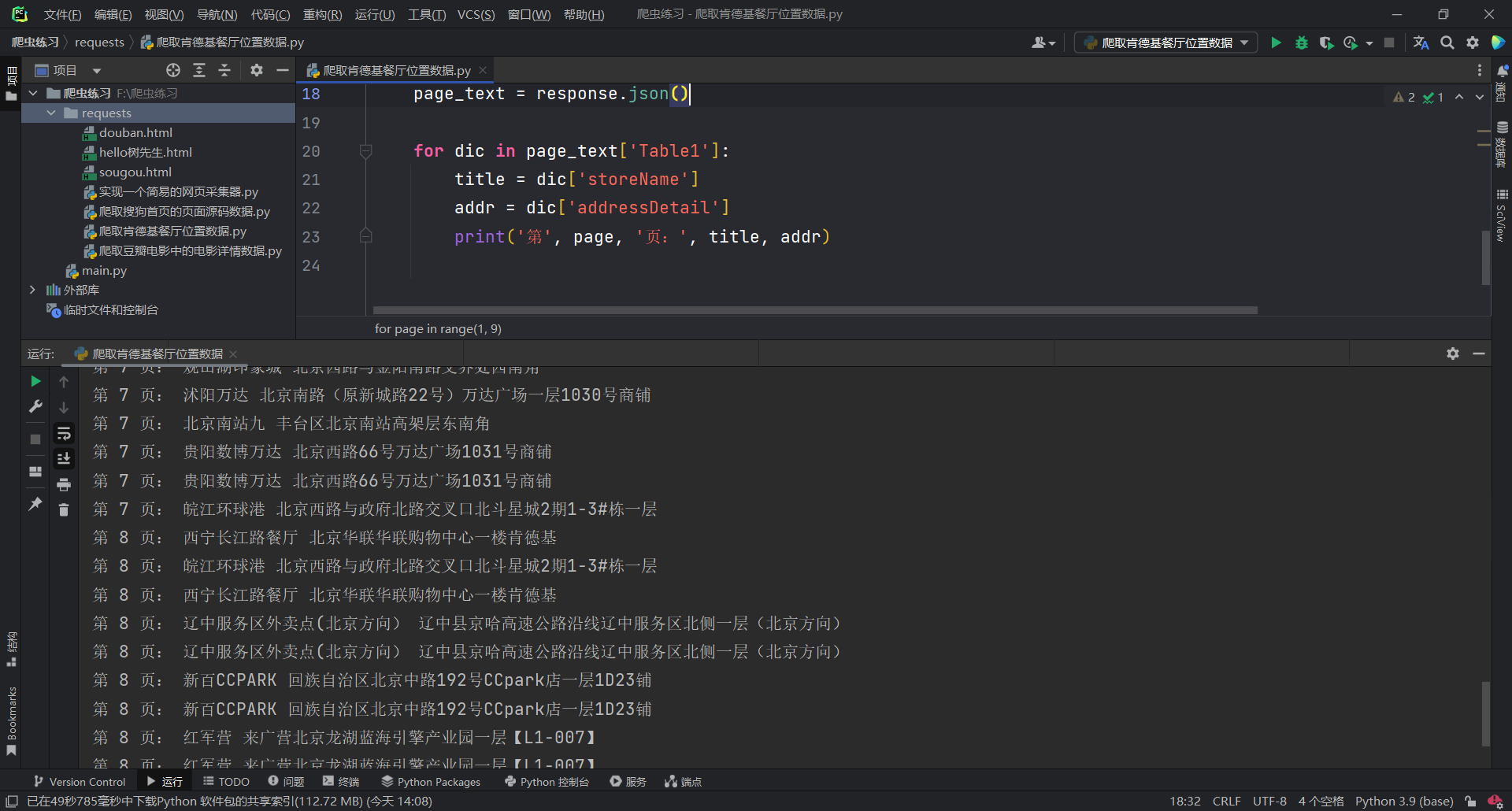
Task: Click the translate icon in toolbar
Action: tap(1421, 43)
